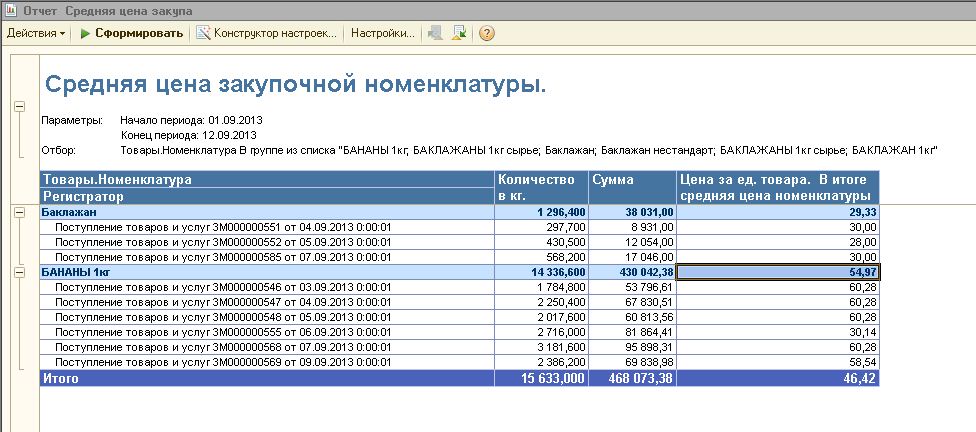Select sum cell 17 046,00
Screen dimensions: 976x432
[x=632, y=257]
